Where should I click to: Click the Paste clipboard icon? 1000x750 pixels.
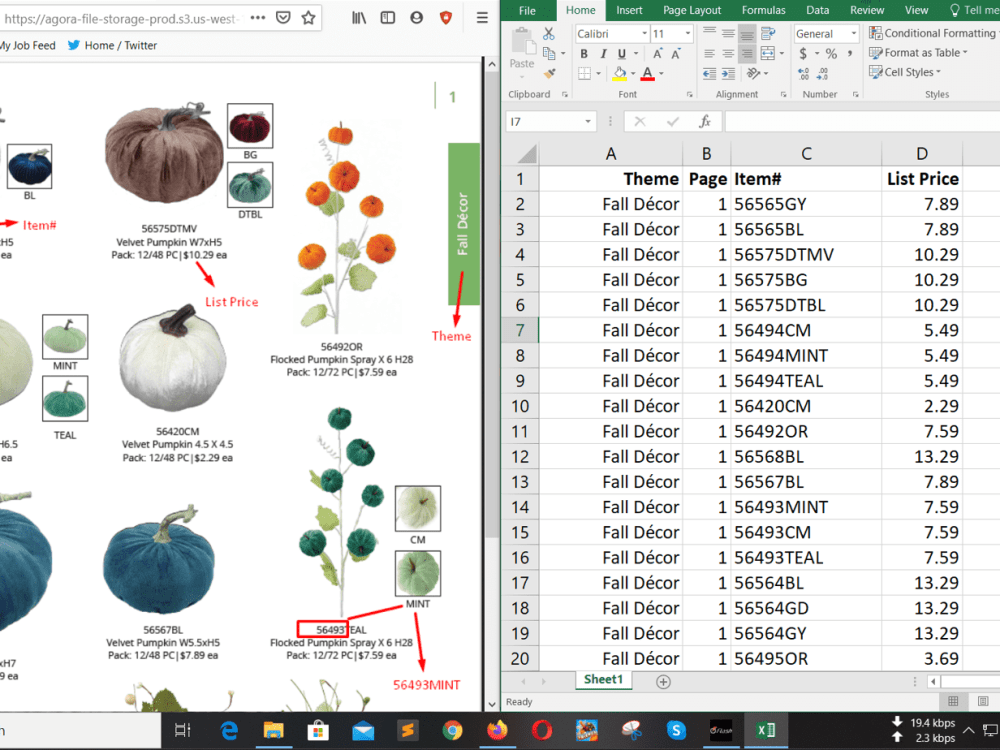522,42
